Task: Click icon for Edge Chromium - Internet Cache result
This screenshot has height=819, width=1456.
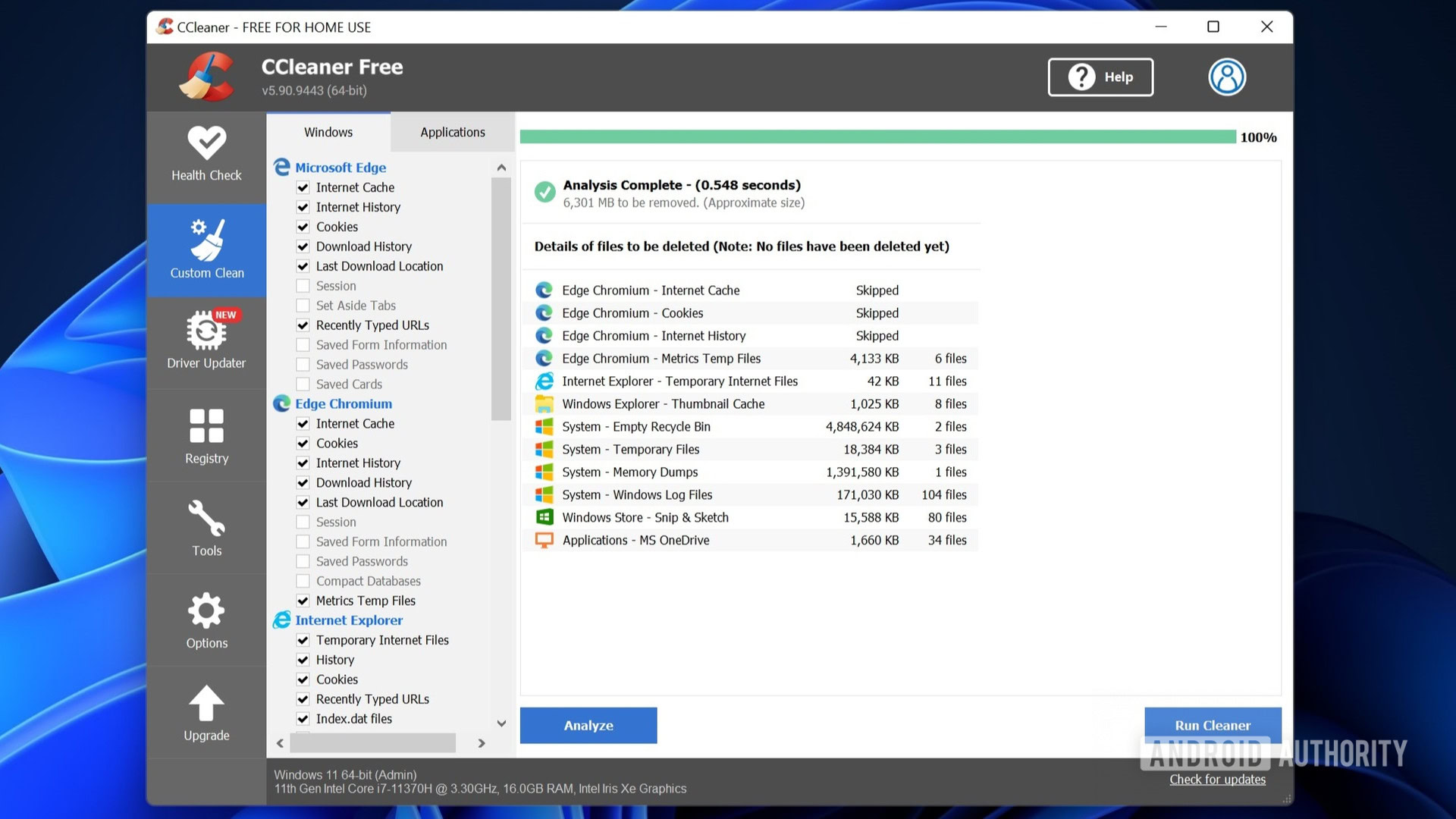Action: (x=544, y=290)
